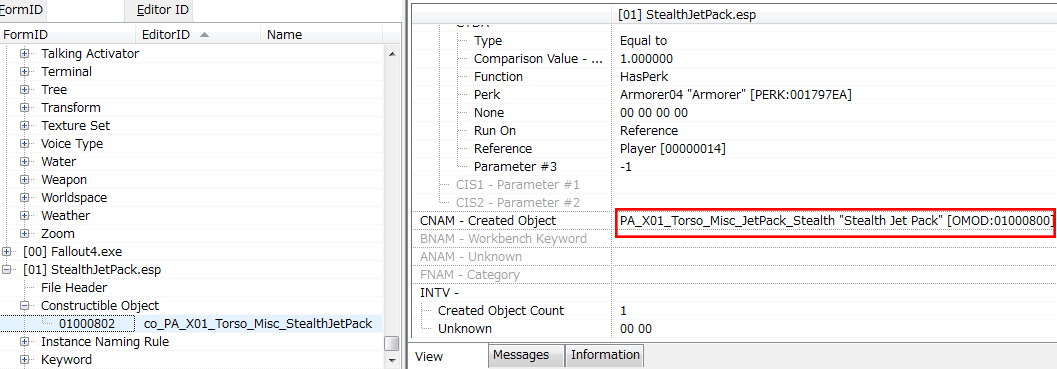This screenshot has height=369, width=1057.
Task: Expand the Terminal node
Action: [x=25, y=72]
